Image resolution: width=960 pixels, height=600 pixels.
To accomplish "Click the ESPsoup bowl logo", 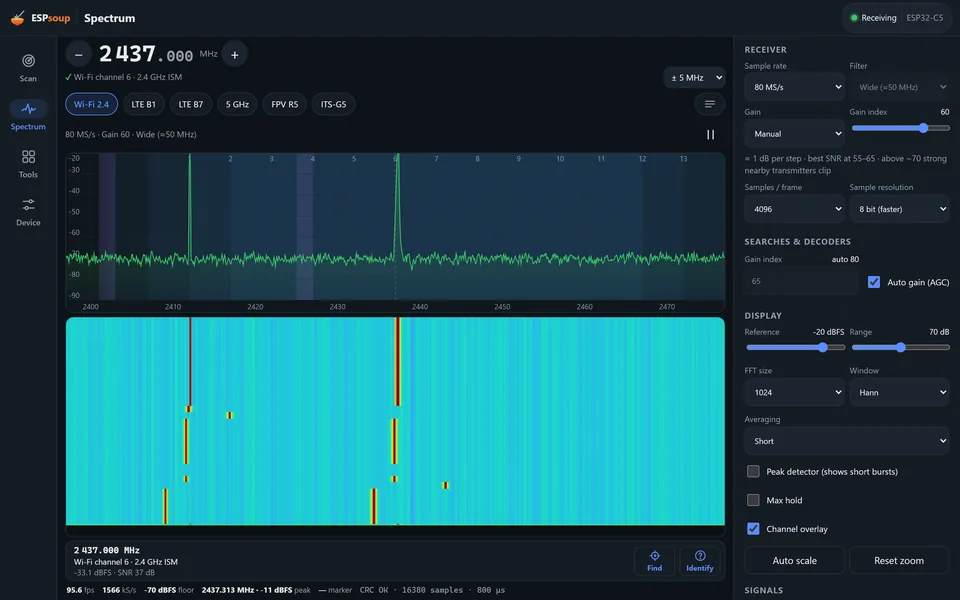I will [x=18, y=18].
